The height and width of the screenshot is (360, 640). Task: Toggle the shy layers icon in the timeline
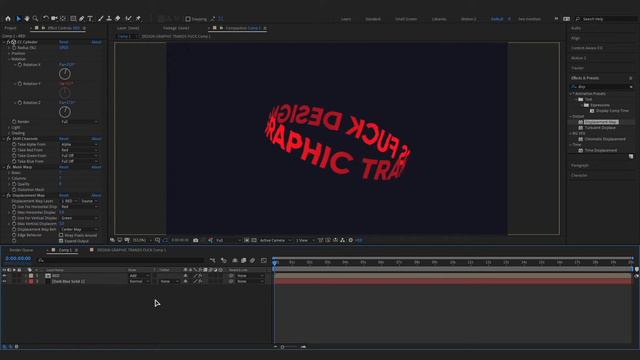tap(235, 260)
